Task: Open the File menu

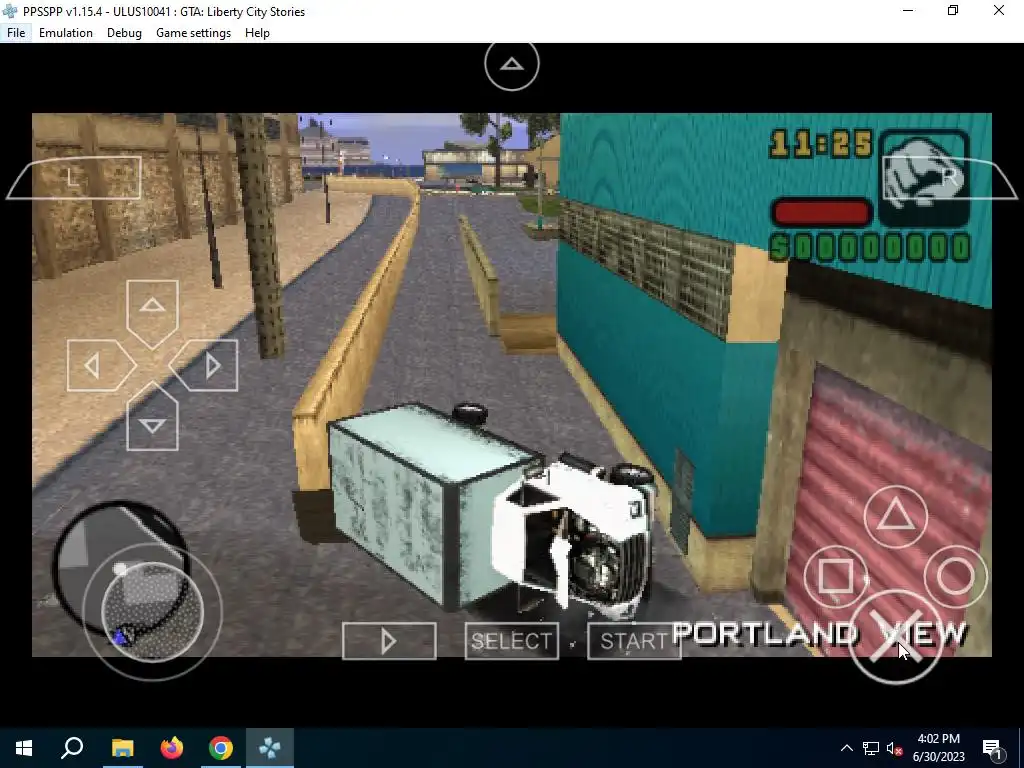Action: click(x=16, y=33)
